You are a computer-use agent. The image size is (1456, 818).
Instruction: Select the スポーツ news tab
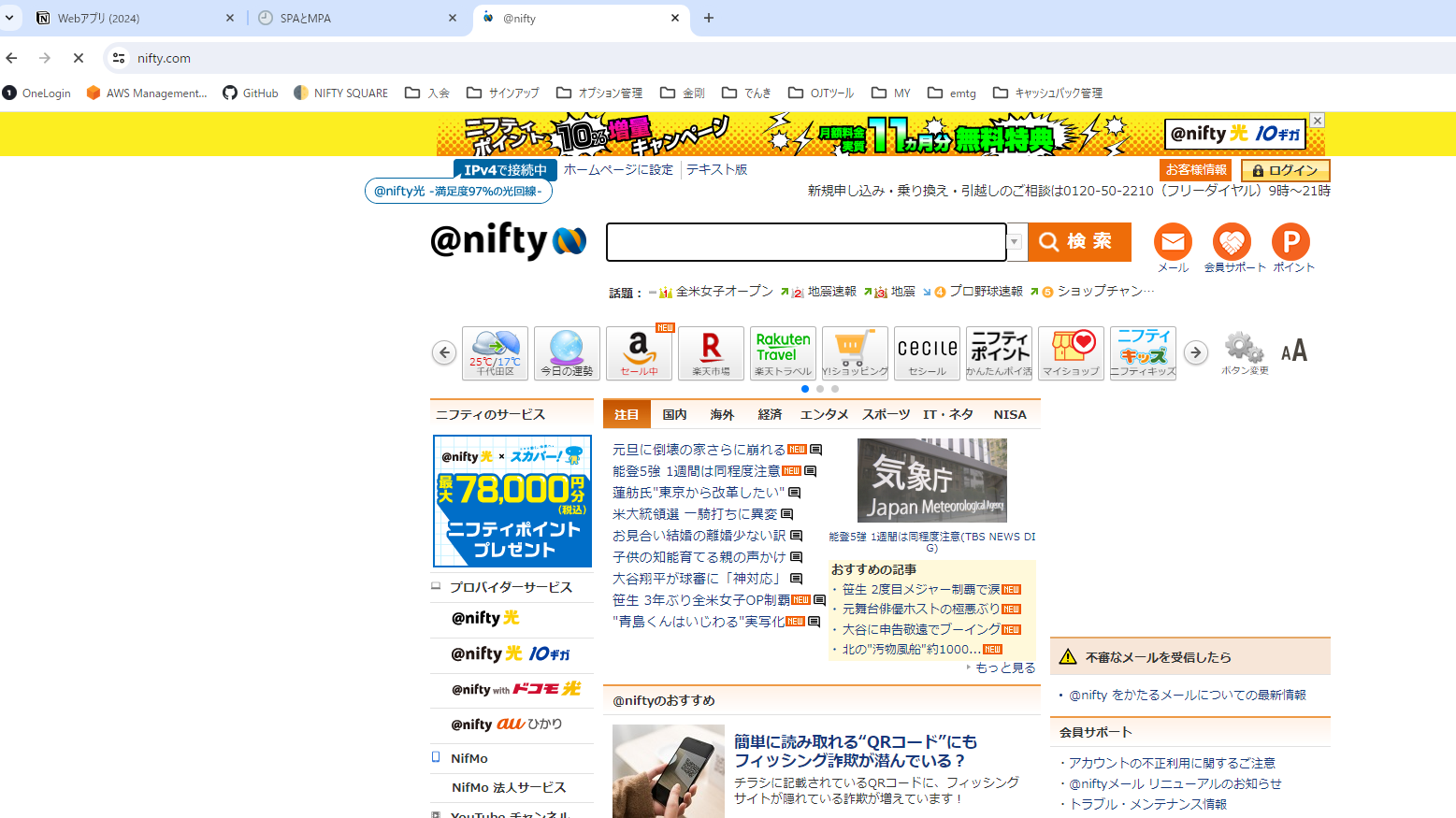pyautogui.click(x=886, y=414)
